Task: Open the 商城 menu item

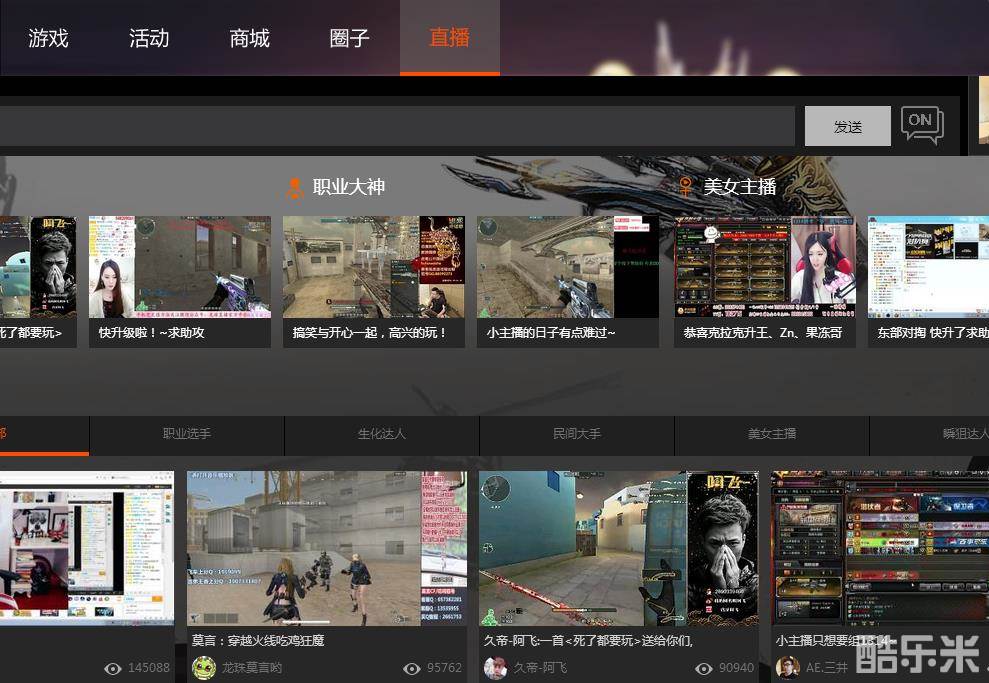Action: (249, 38)
